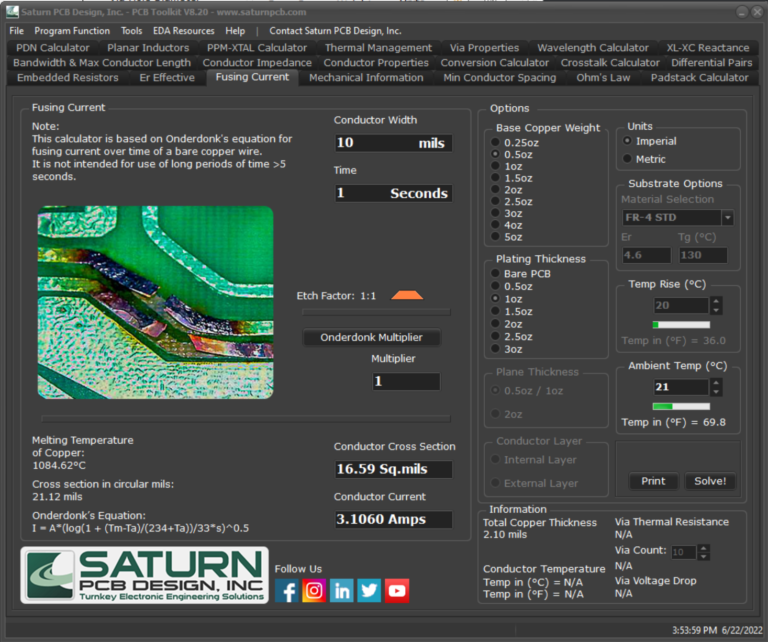Click the orange etch factor trapezoid icon
This screenshot has height=642, width=768.
click(407, 296)
